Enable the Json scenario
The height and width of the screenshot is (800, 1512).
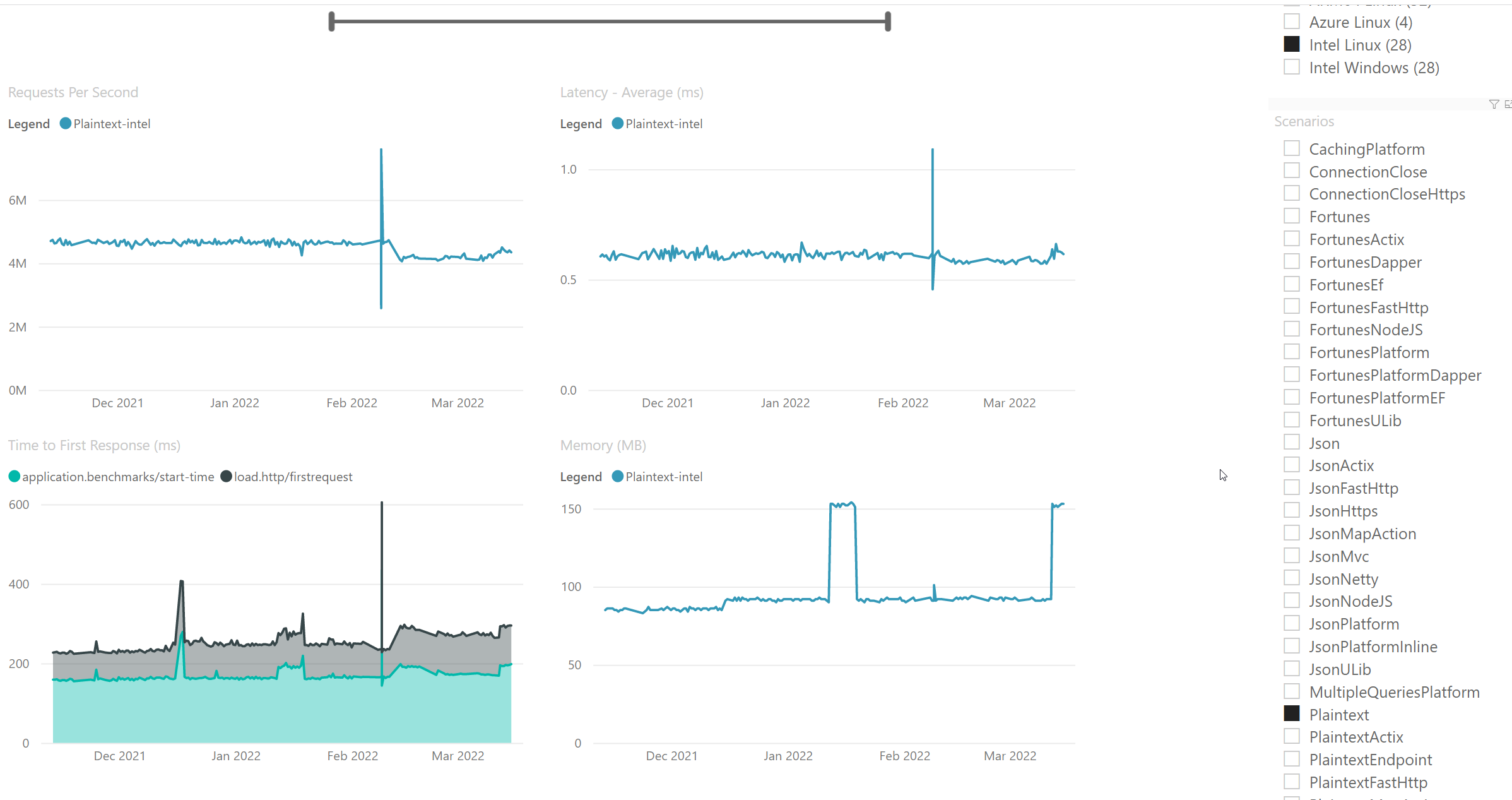pos(1292,442)
